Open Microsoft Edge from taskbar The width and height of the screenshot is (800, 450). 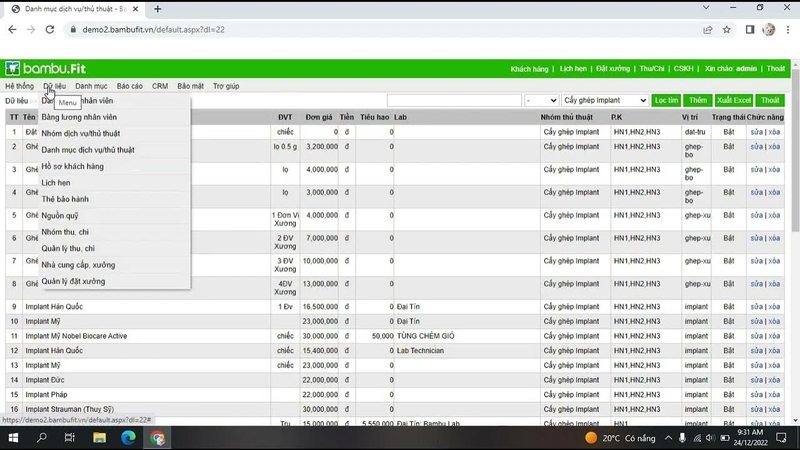pyautogui.click(x=128, y=438)
